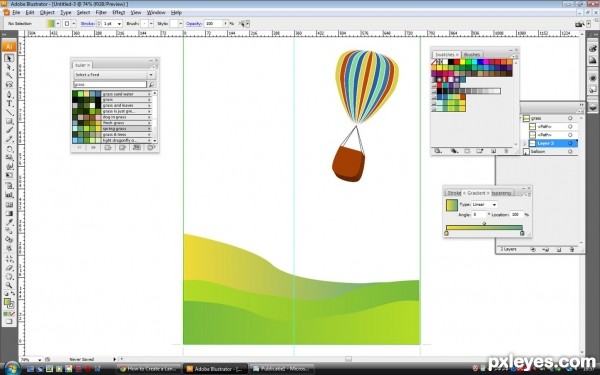Open the Select a Feed dropdown

(114, 75)
